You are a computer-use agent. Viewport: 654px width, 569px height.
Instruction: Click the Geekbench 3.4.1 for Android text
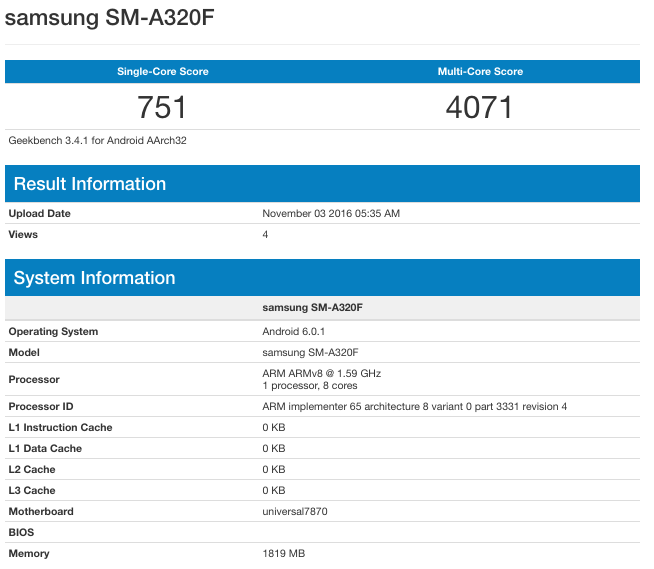click(x=97, y=141)
